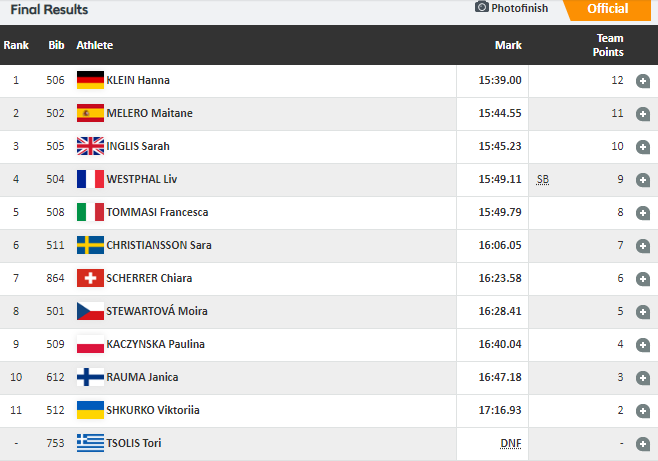Click the DNF abbreviation mark
Image resolution: width=658 pixels, height=461 pixels.
click(x=511, y=443)
